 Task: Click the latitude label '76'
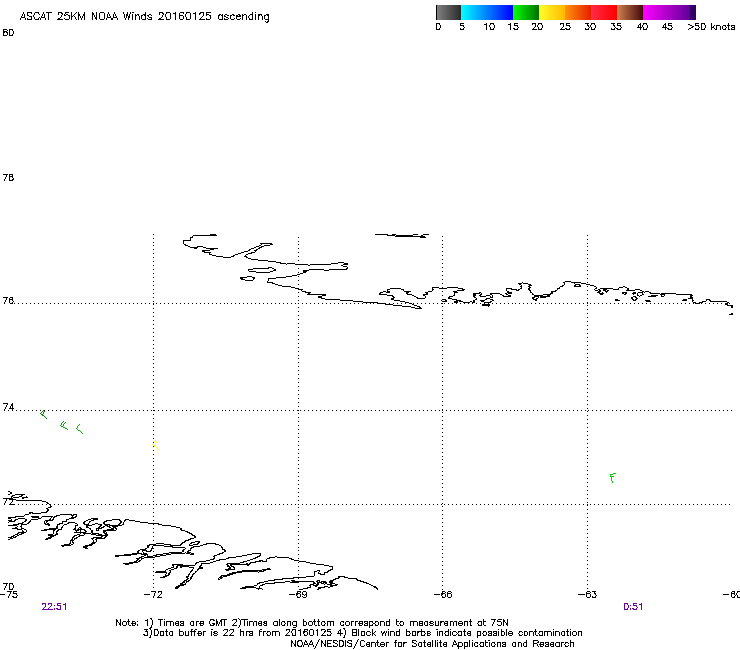(x=8, y=300)
